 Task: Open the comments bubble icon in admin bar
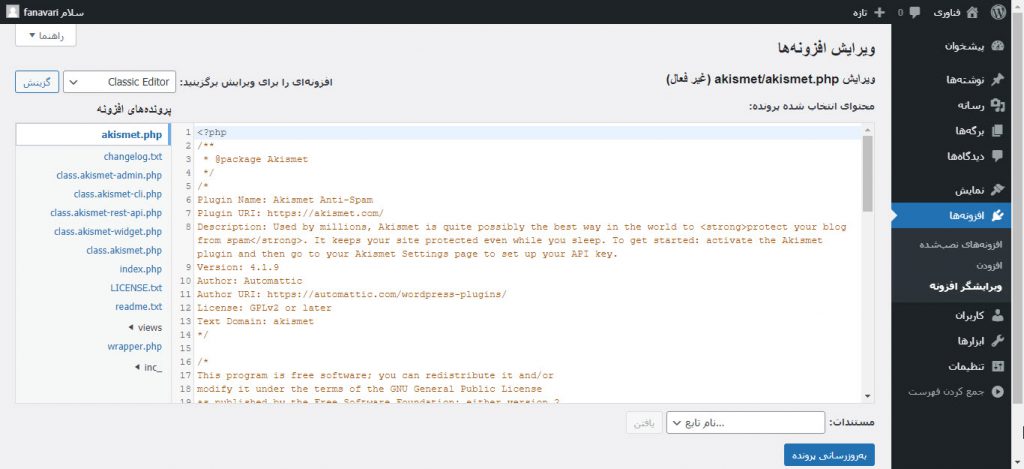click(914, 12)
